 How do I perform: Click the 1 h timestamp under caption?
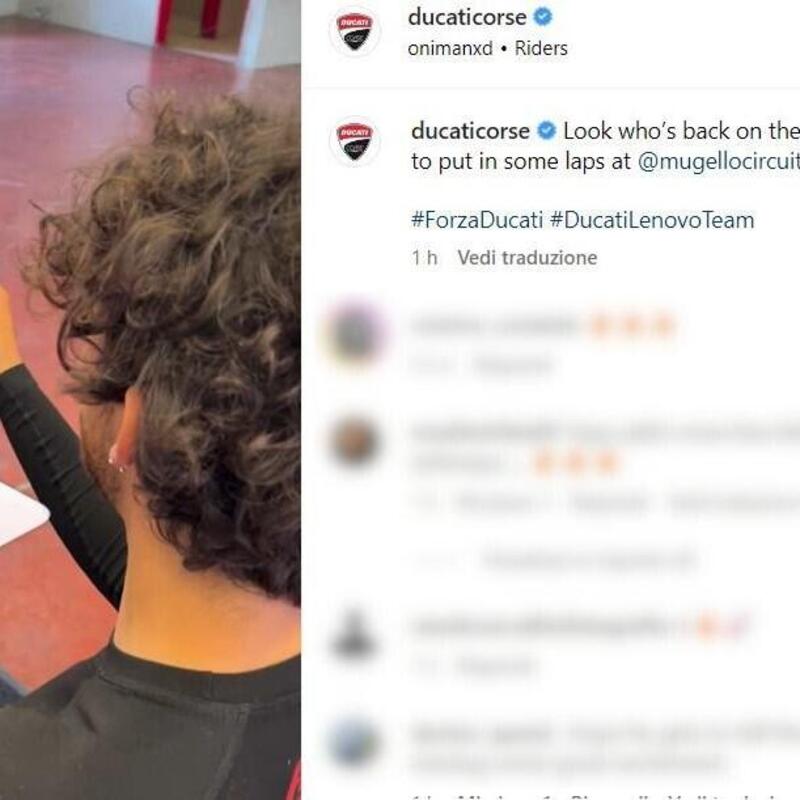coord(424,258)
